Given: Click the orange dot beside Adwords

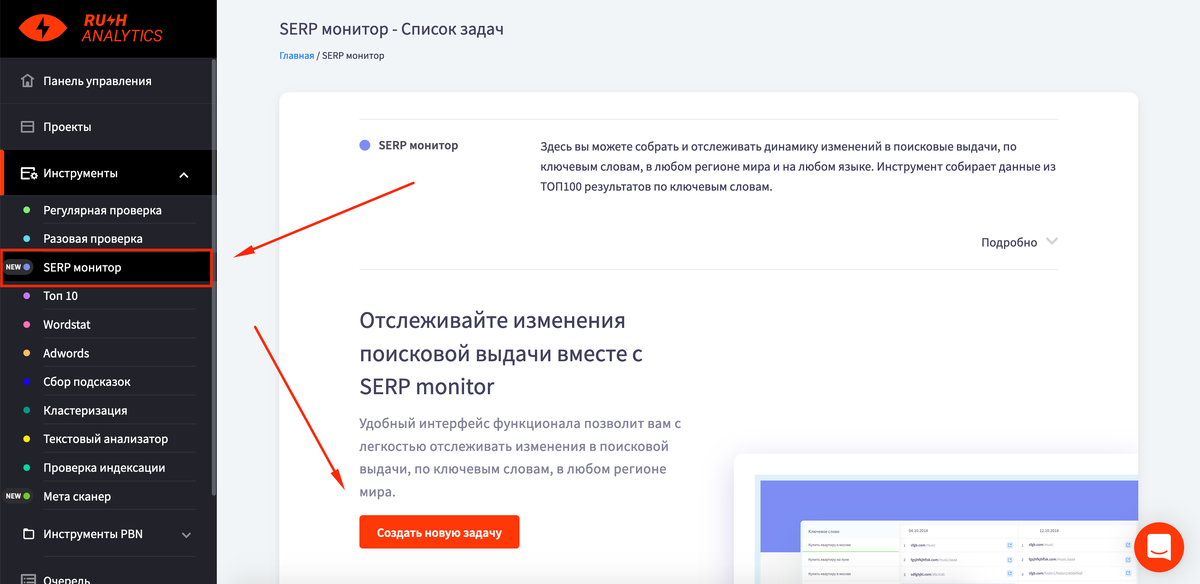Looking at the screenshot, I should pos(27,353).
